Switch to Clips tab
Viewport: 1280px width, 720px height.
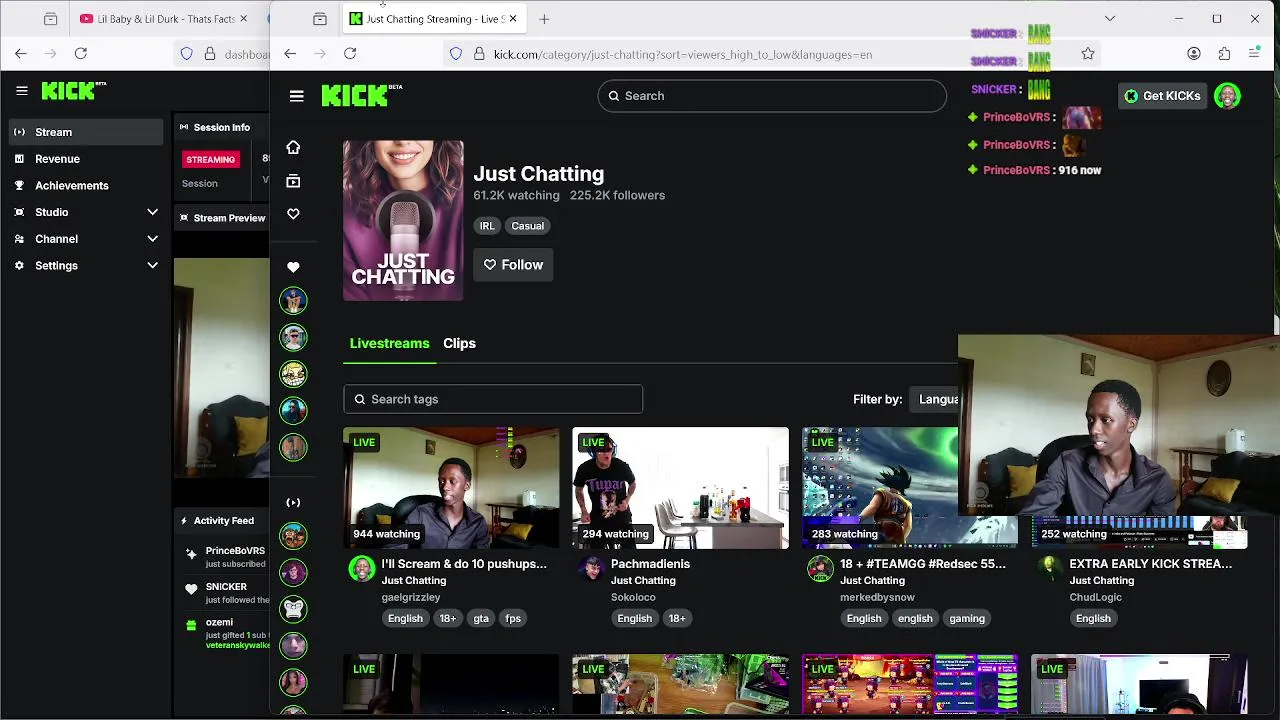tap(459, 343)
